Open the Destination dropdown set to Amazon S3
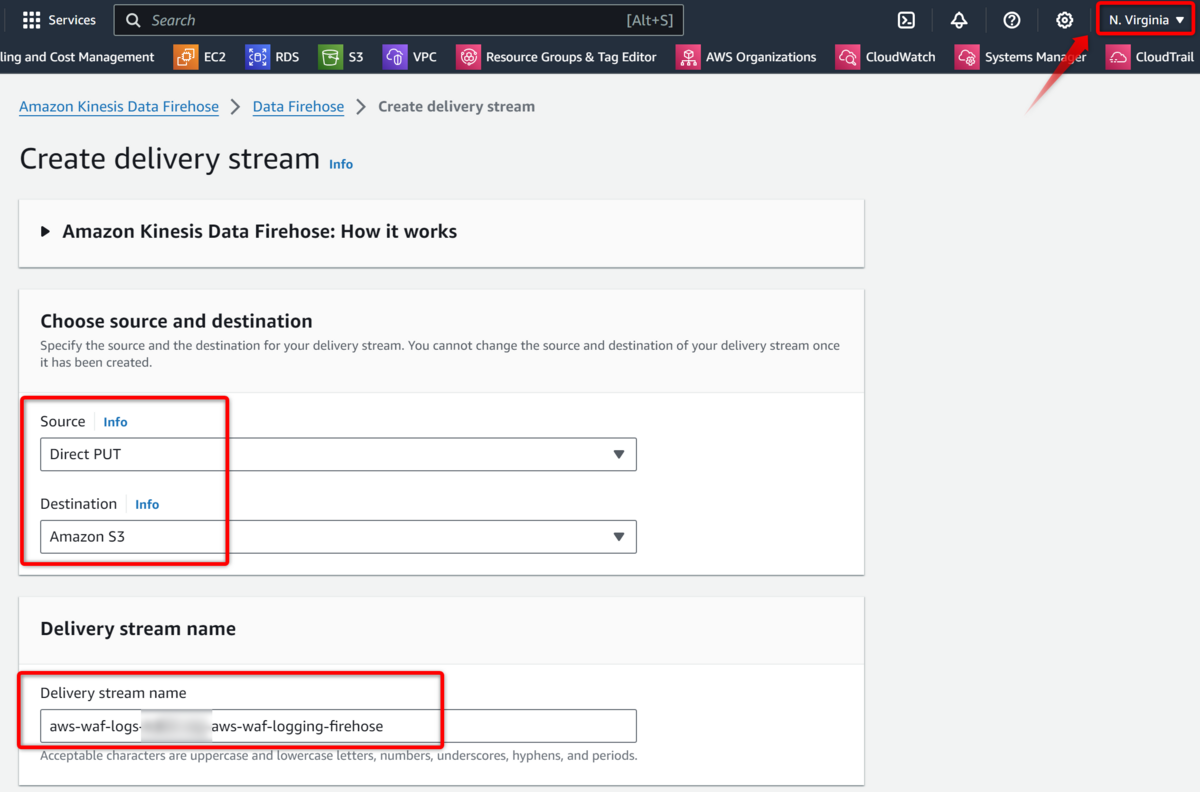The height and width of the screenshot is (792, 1200). click(x=338, y=536)
